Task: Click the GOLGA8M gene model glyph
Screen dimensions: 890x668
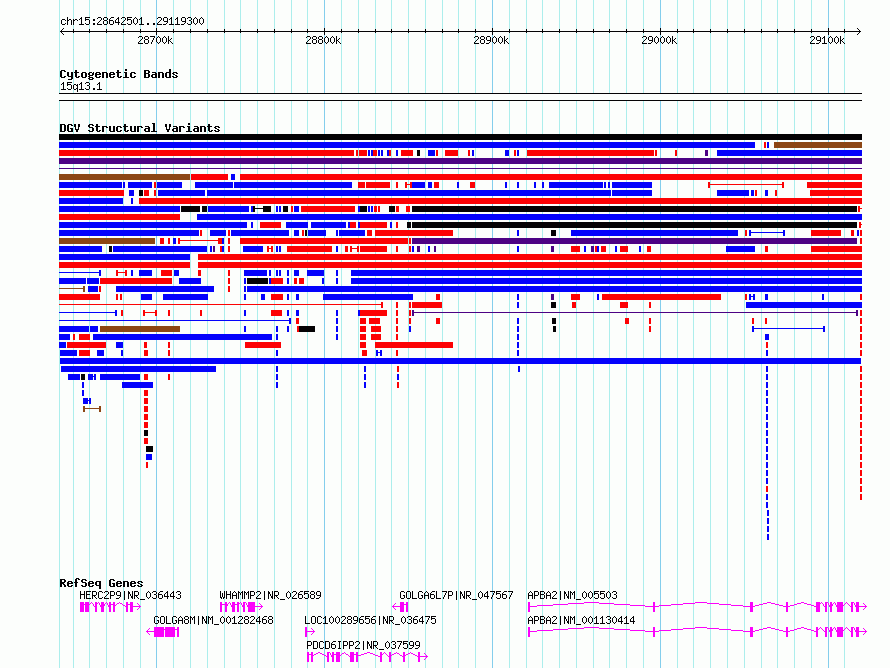Action: click(x=163, y=632)
